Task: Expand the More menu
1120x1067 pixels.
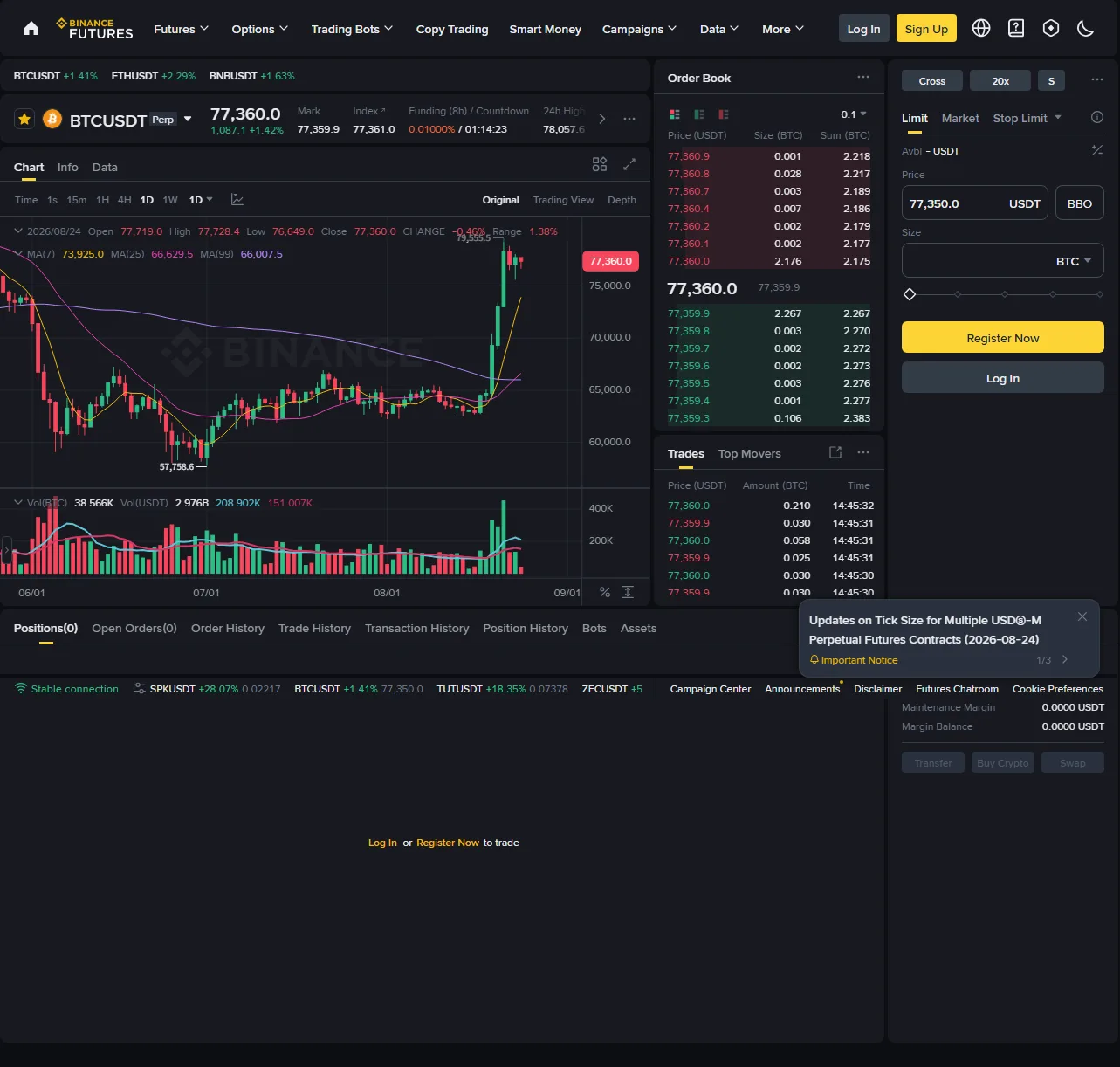Action: coord(783,29)
